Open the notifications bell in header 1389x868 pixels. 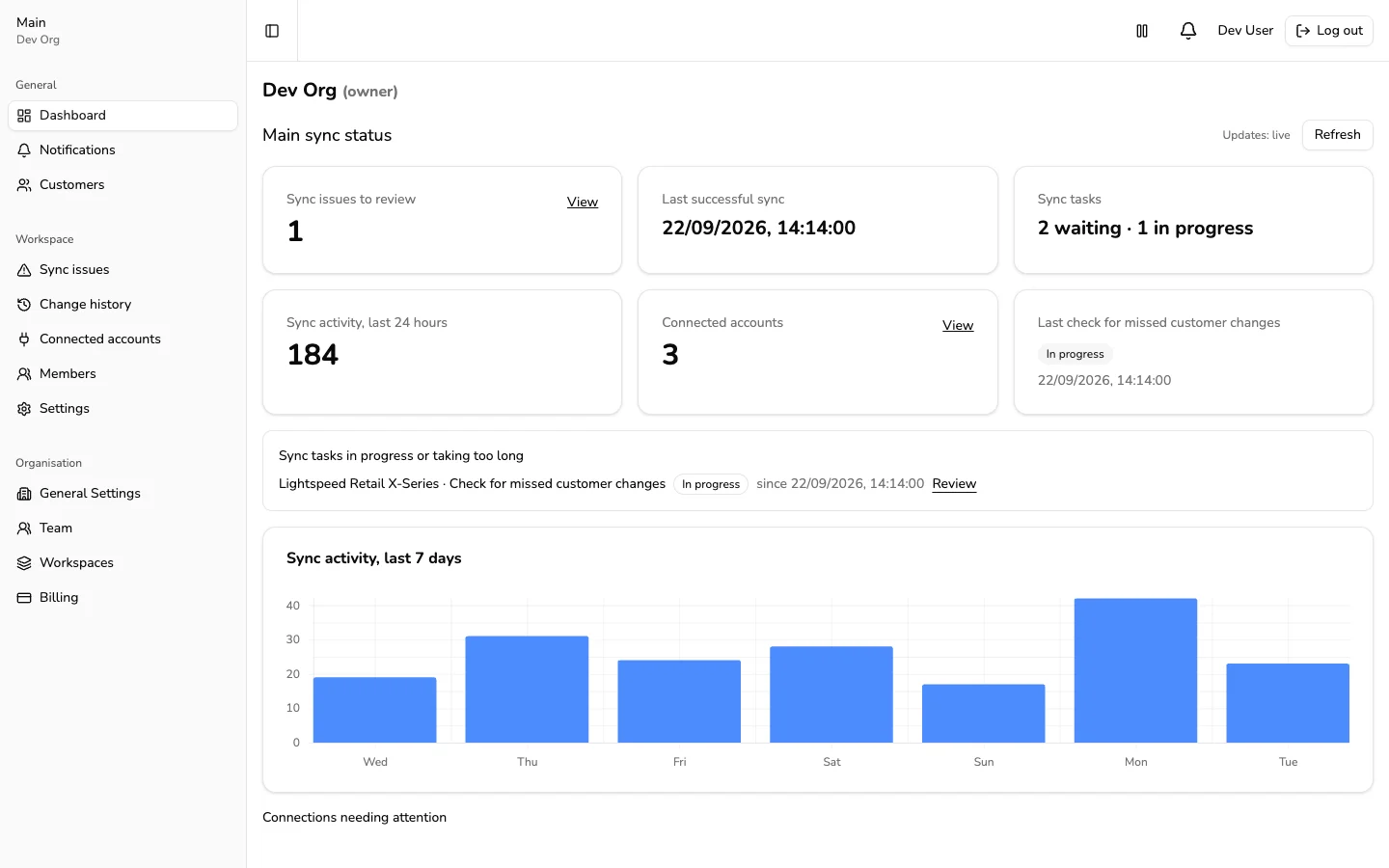(1188, 31)
